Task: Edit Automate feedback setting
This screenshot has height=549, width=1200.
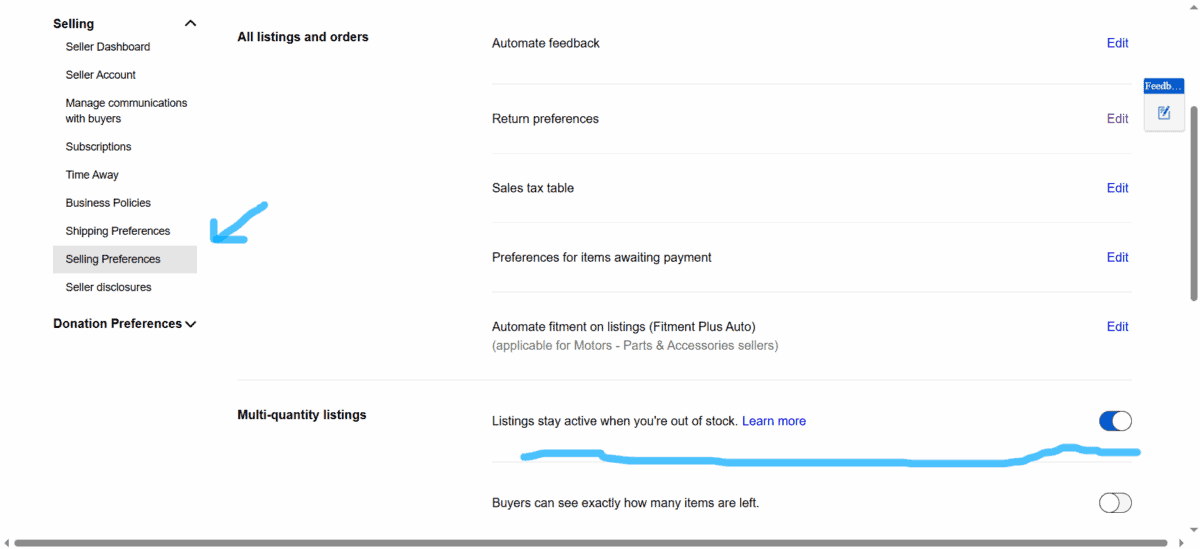Action: [1117, 43]
